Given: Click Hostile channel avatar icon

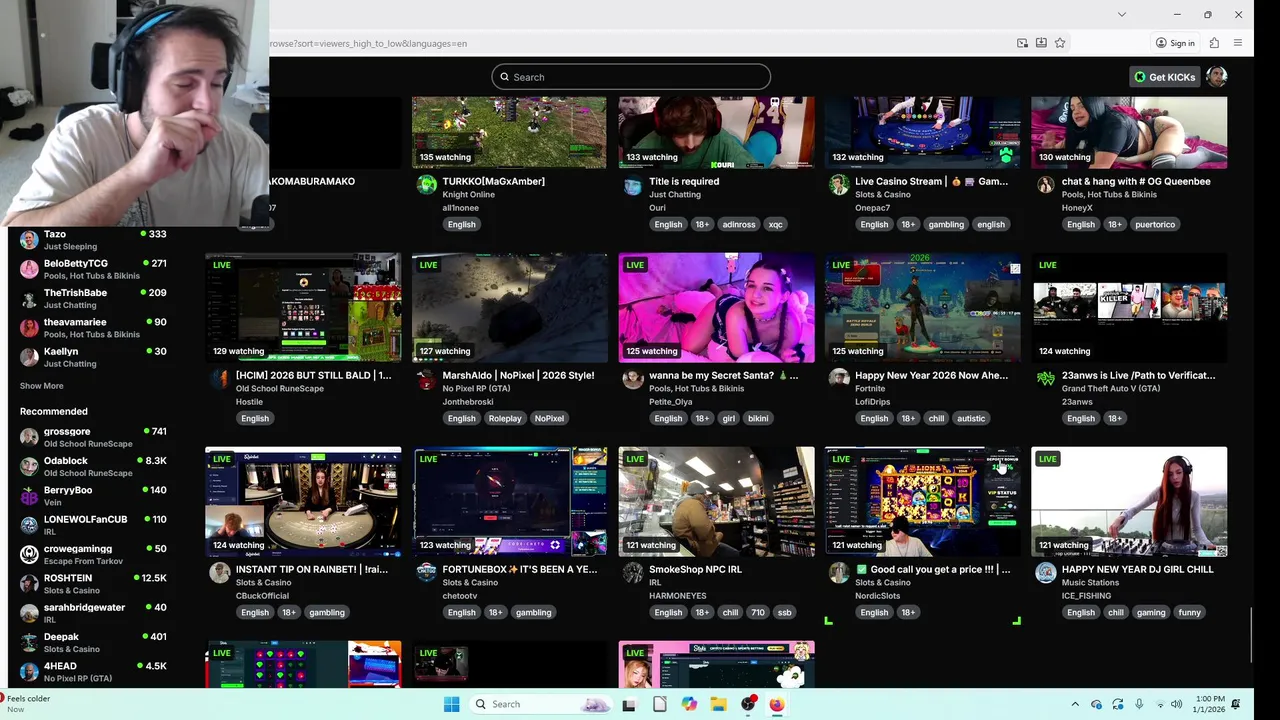Looking at the screenshot, I should click(x=219, y=379).
